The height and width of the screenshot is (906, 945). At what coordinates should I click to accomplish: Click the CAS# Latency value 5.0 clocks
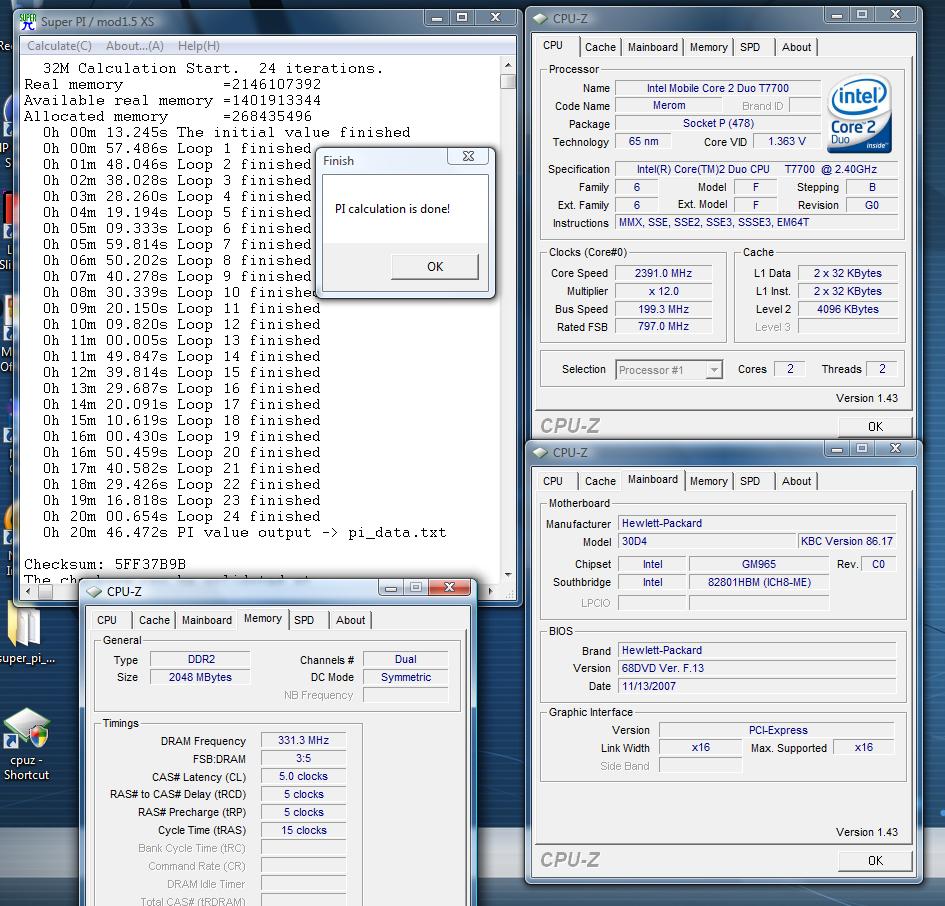(303, 776)
